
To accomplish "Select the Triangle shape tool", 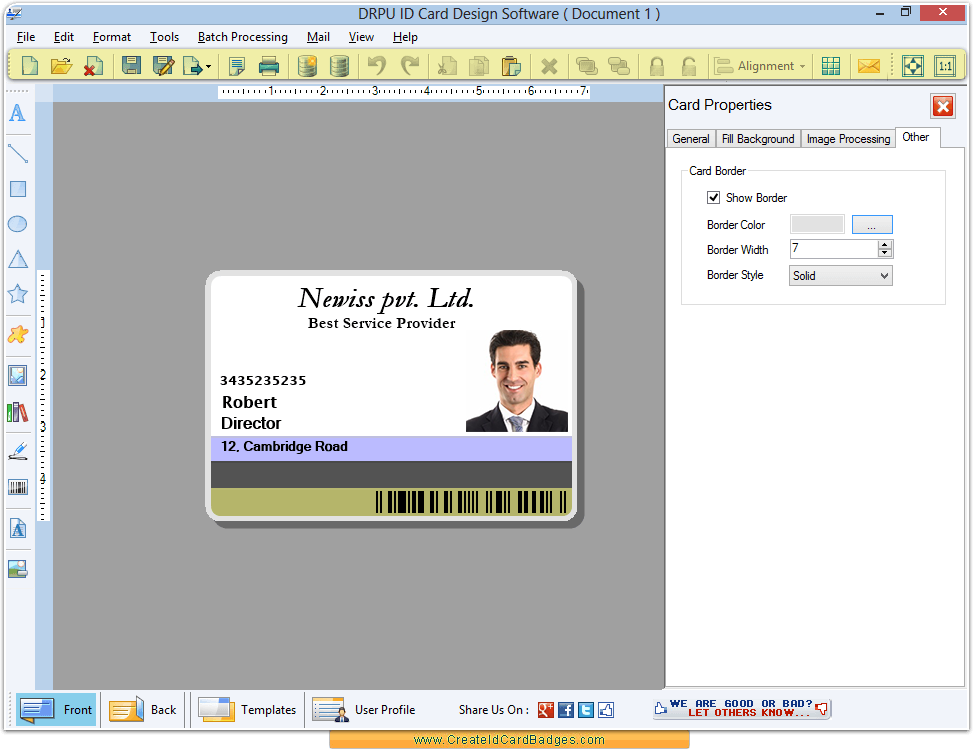I will [x=18, y=259].
